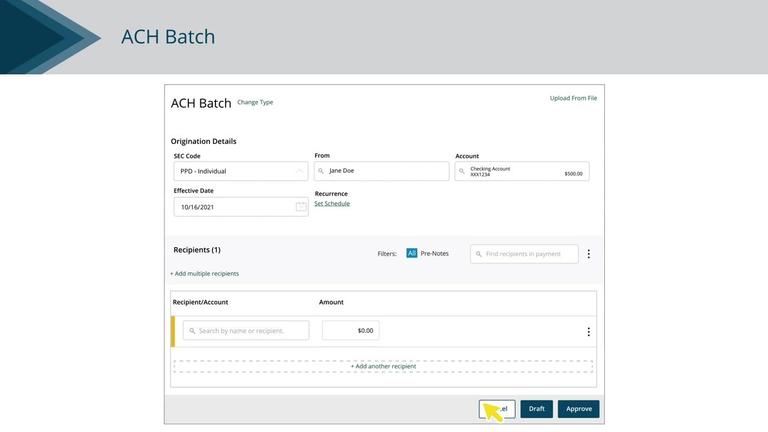Click the search icon in Account field
This screenshot has height=432, width=768.
[x=461, y=171]
